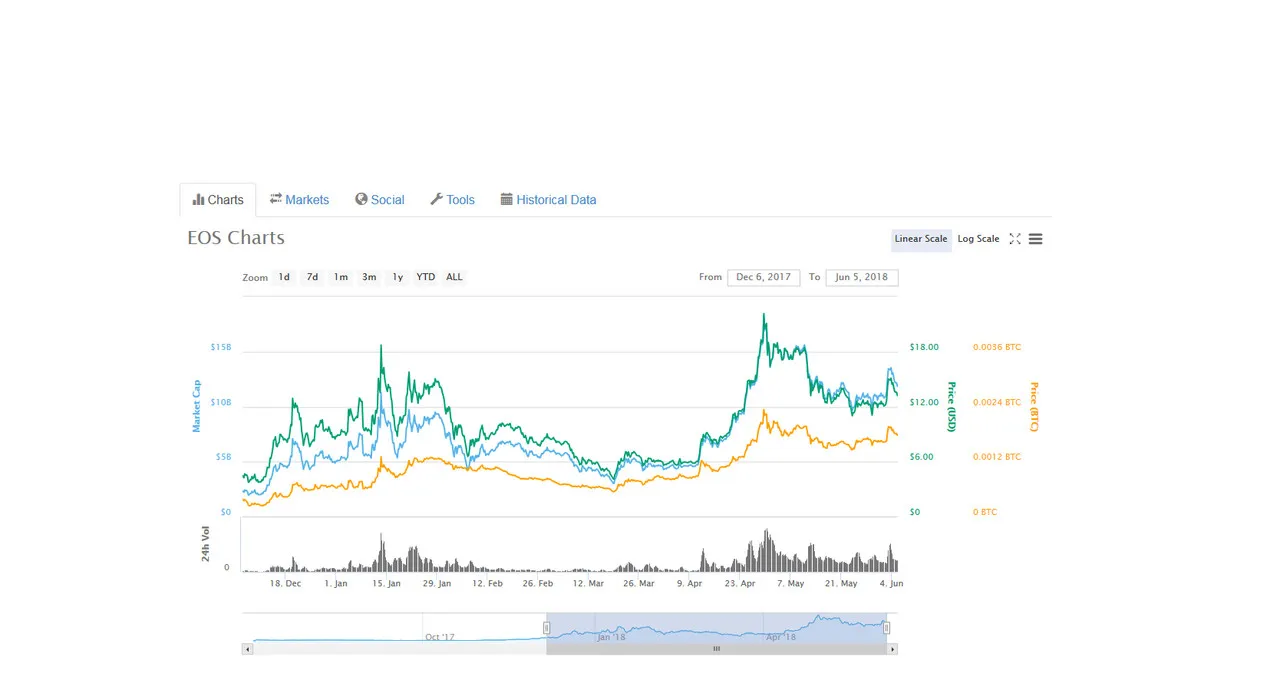The width and height of the screenshot is (1280, 700).
Task: Set zoom to YTD
Action: pyautogui.click(x=426, y=277)
